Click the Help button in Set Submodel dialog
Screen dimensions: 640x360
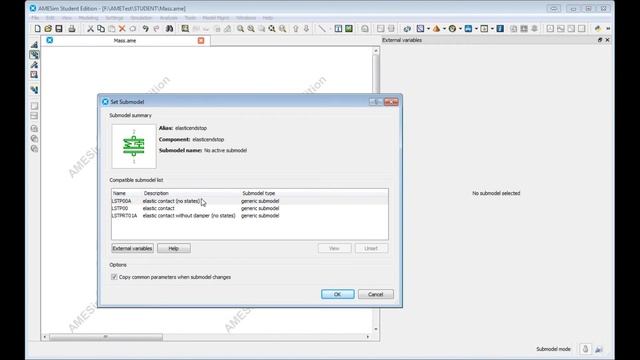tap(174, 248)
